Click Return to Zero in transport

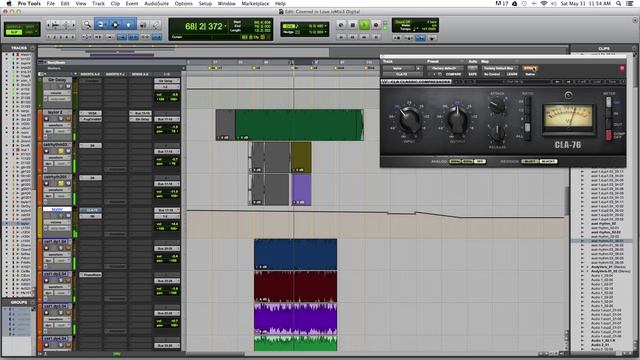(x=341, y=37)
